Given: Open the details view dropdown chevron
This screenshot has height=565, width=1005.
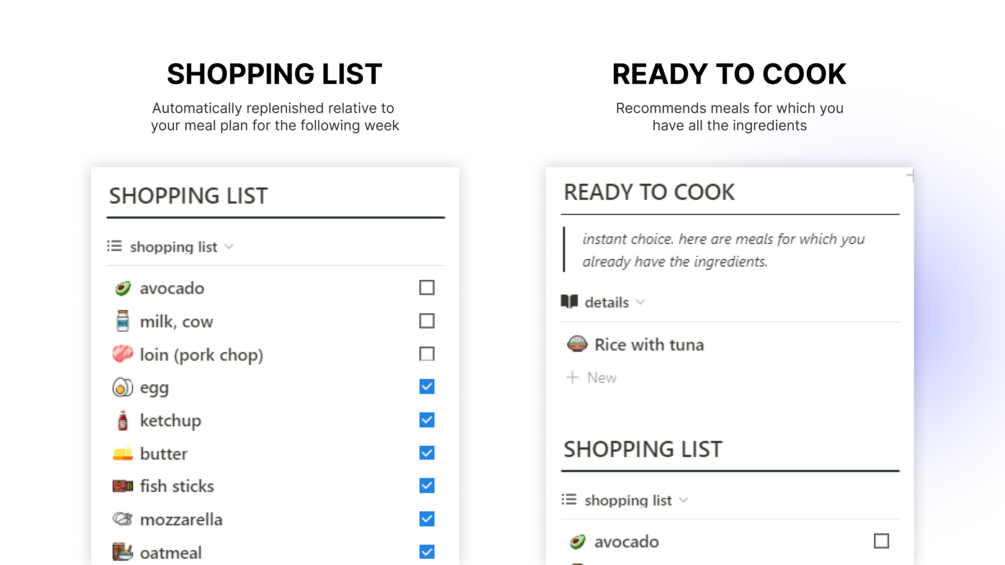Looking at the screenshot, I should tap(640, 302).
